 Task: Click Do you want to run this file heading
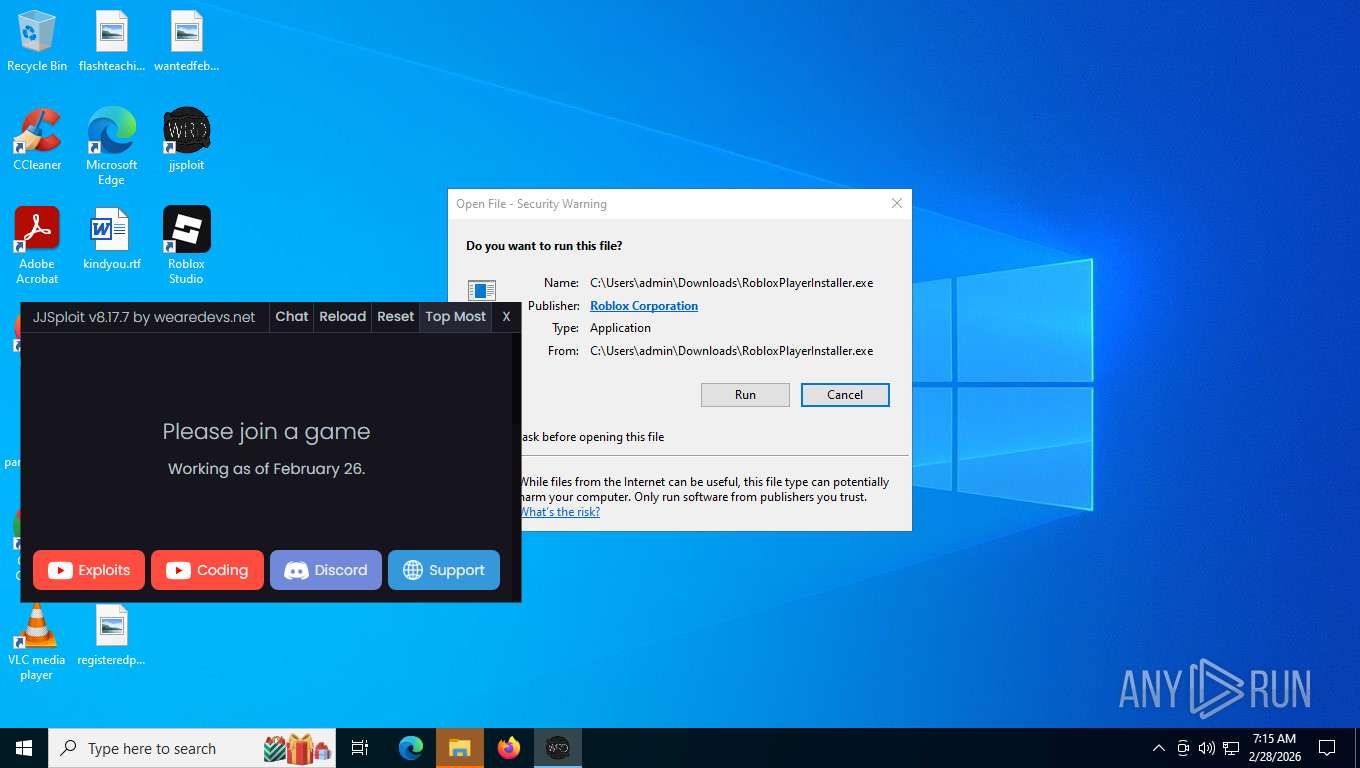coord(544,245)
